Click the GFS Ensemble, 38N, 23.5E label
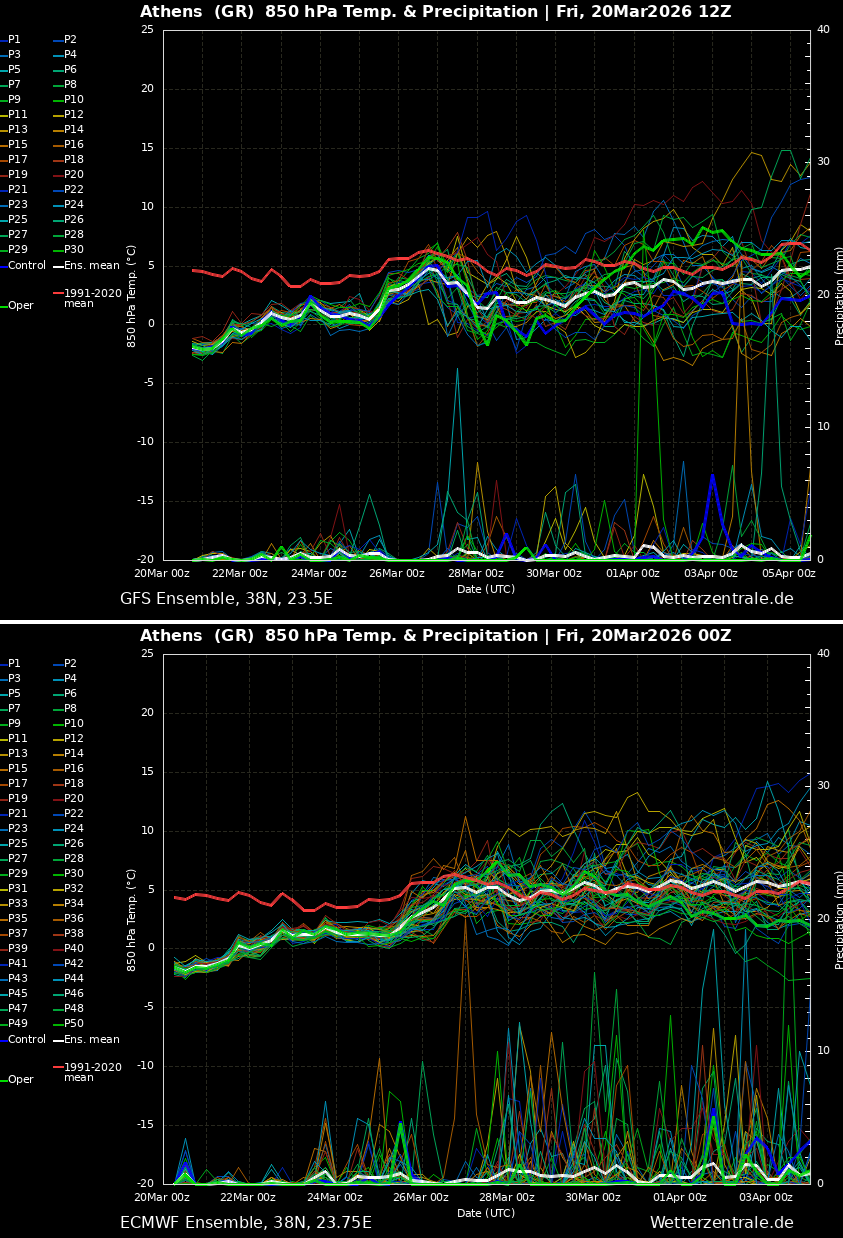Viewport: 843px width, 1238px height. pos(226,599)
